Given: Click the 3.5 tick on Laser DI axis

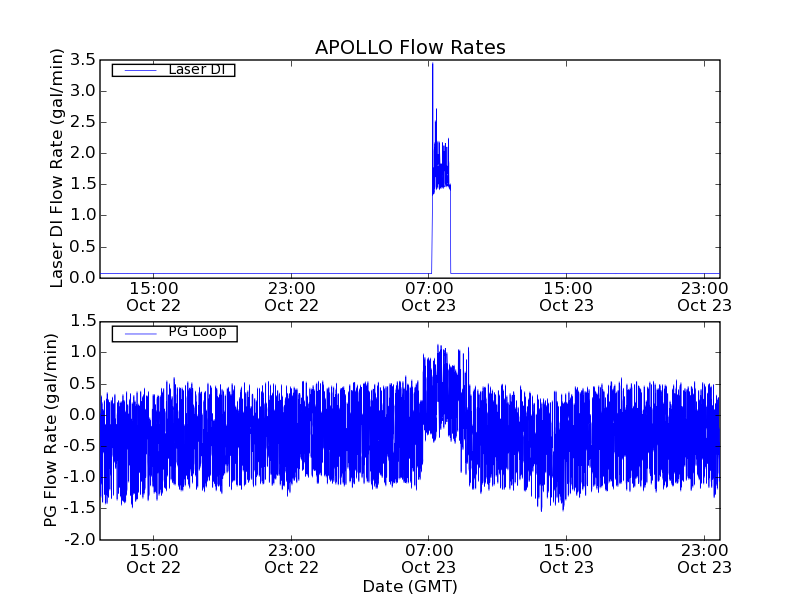Looking at the screenshot, I should click(83, 60).
